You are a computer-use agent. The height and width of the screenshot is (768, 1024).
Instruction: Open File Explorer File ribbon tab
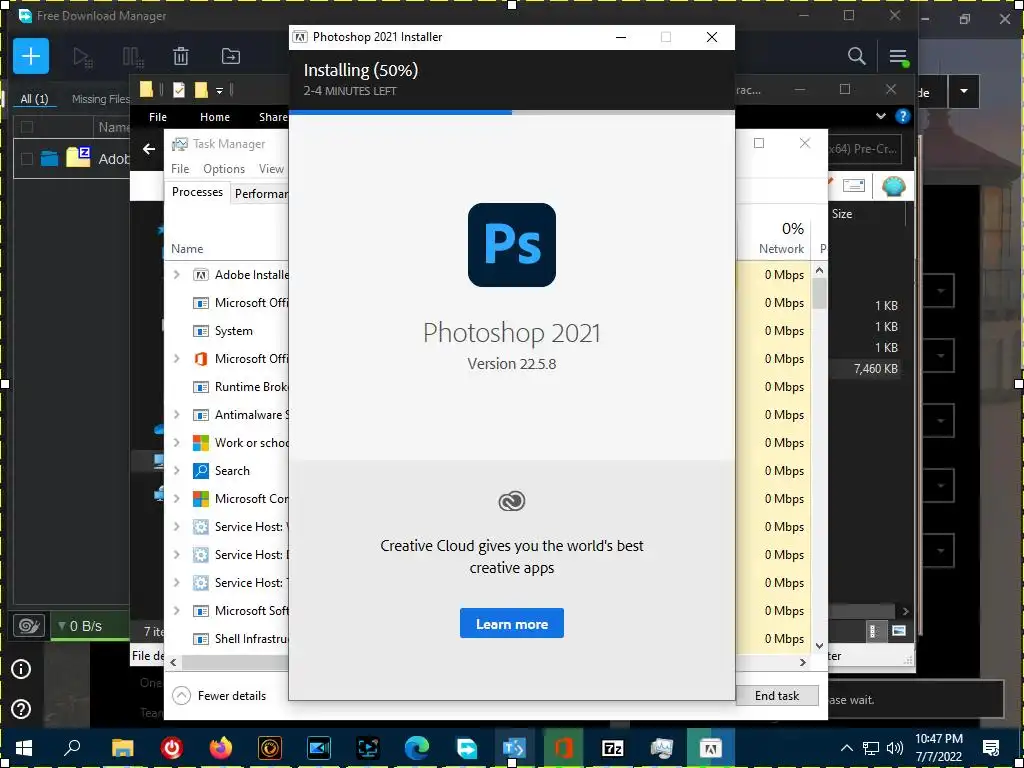pyautogui.click(x=157, y=117)
